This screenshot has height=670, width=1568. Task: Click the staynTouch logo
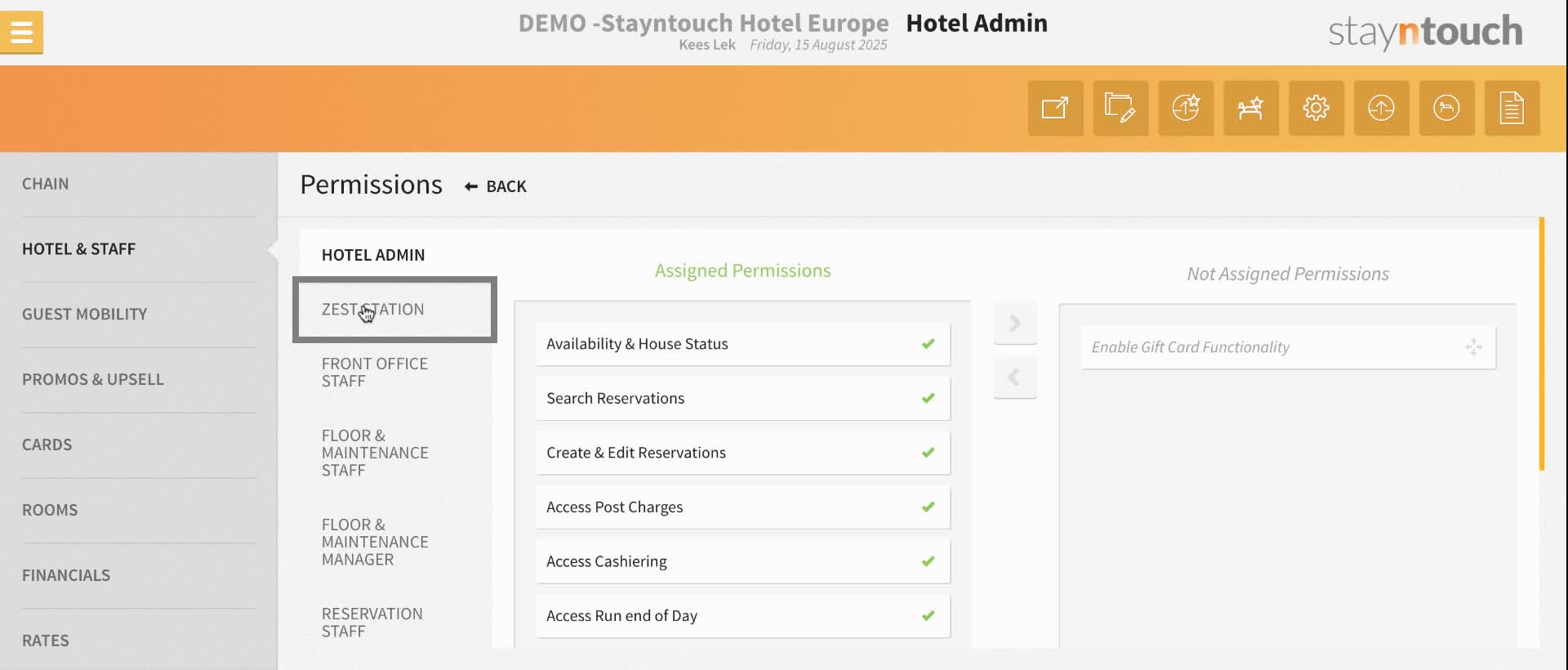pos(1425,32)
